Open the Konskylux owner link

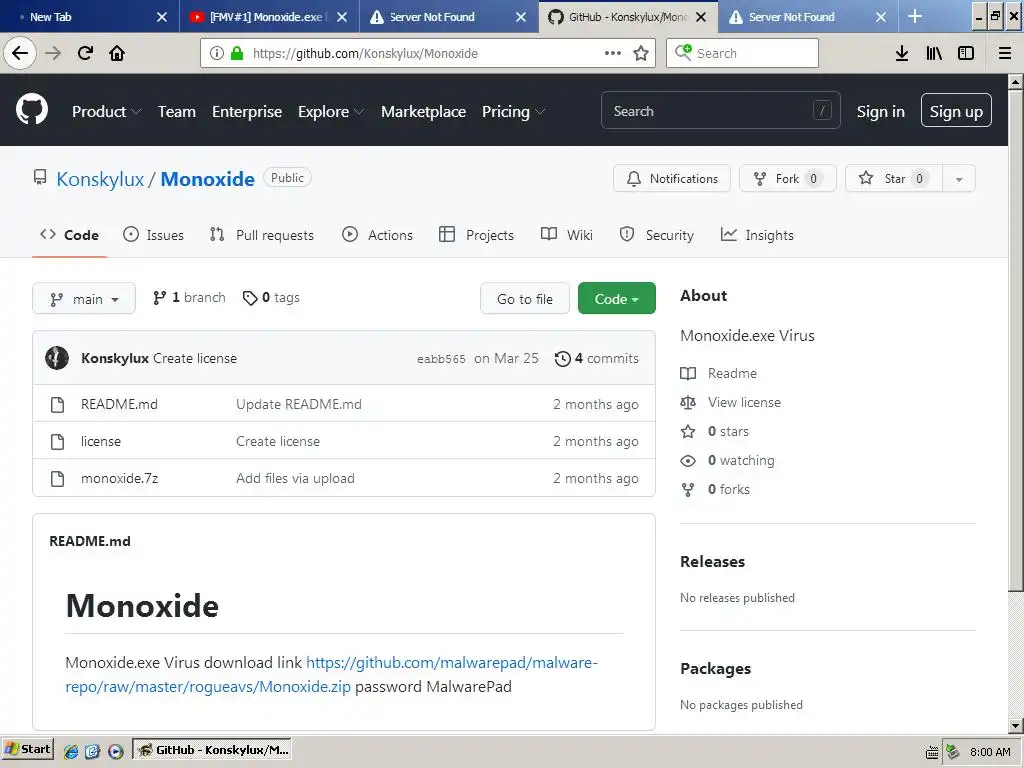[100, 179]
